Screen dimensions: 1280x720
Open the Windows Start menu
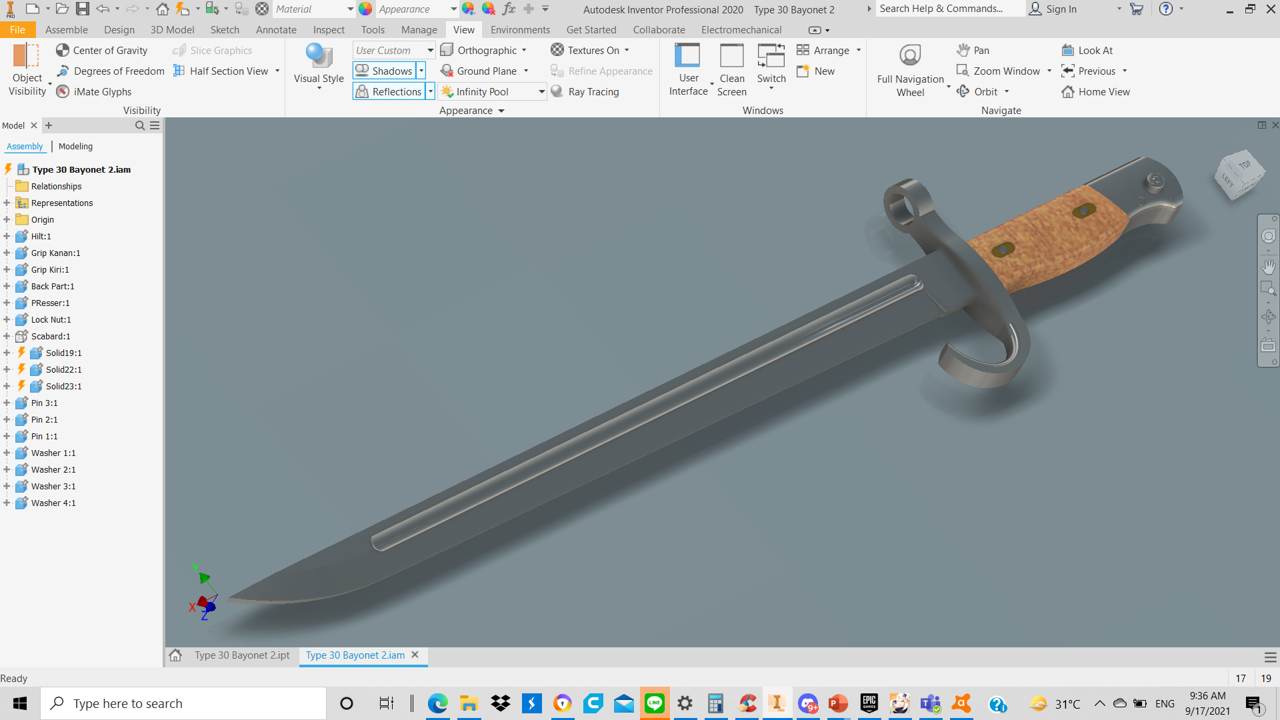[20, 704]
